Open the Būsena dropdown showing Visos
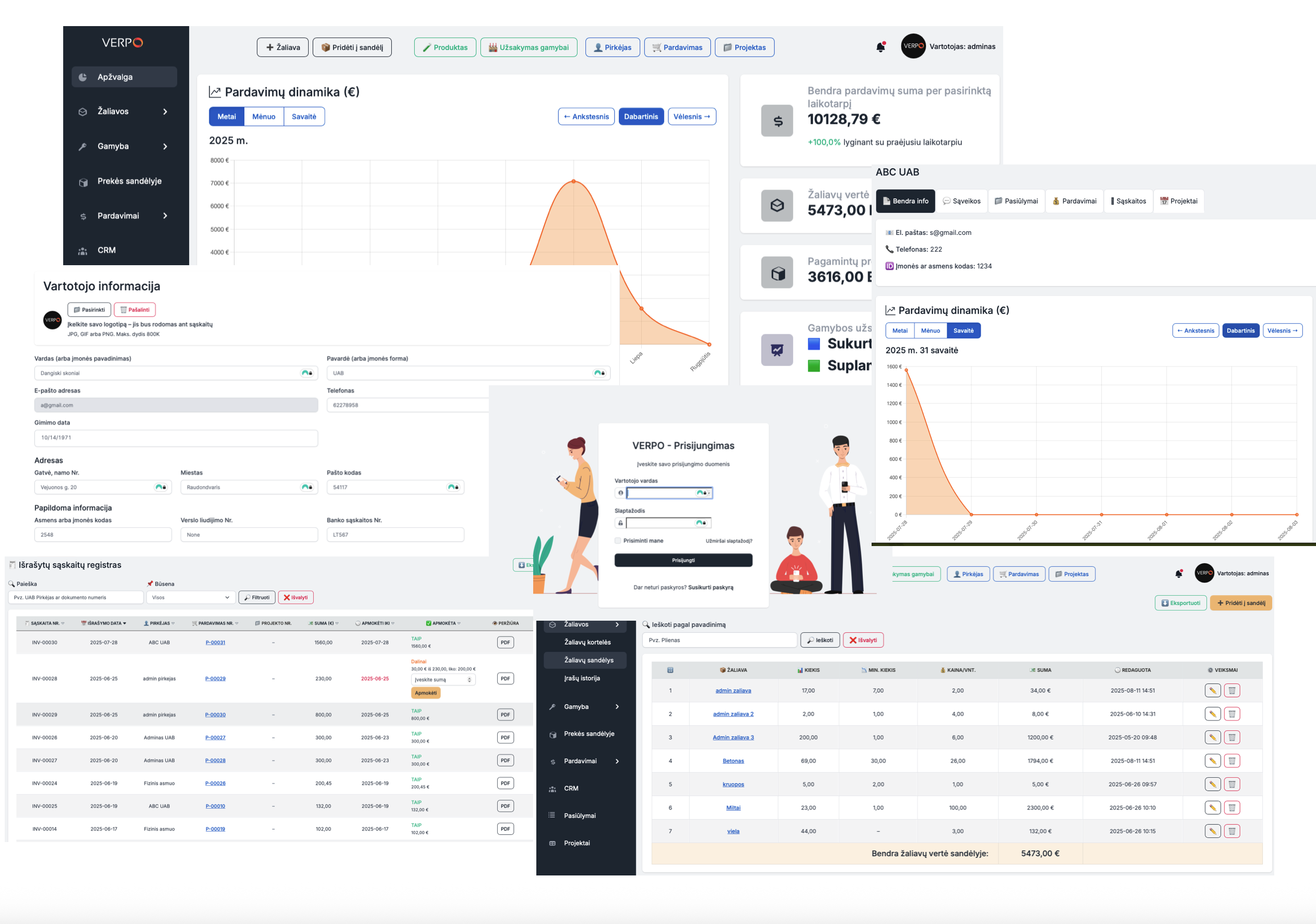The height and width of the screenshot is (924, 1316). coord(191,598)
